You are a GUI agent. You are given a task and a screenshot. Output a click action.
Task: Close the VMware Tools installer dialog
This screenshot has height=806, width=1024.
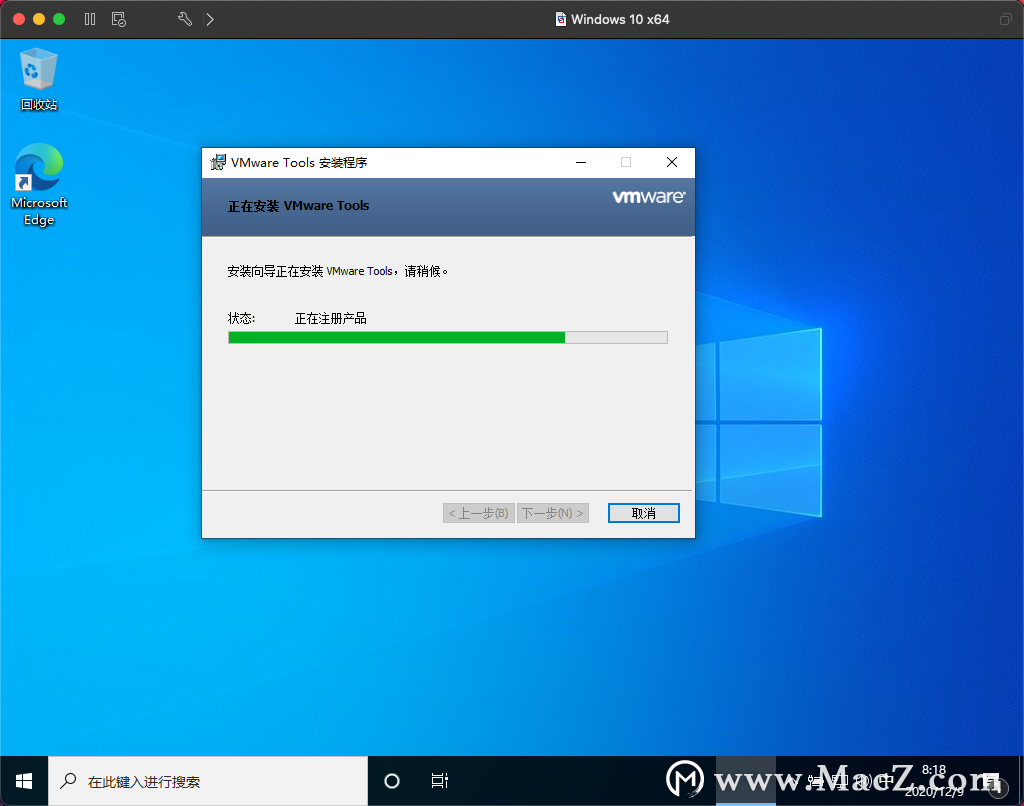click(x=671, y=162)
